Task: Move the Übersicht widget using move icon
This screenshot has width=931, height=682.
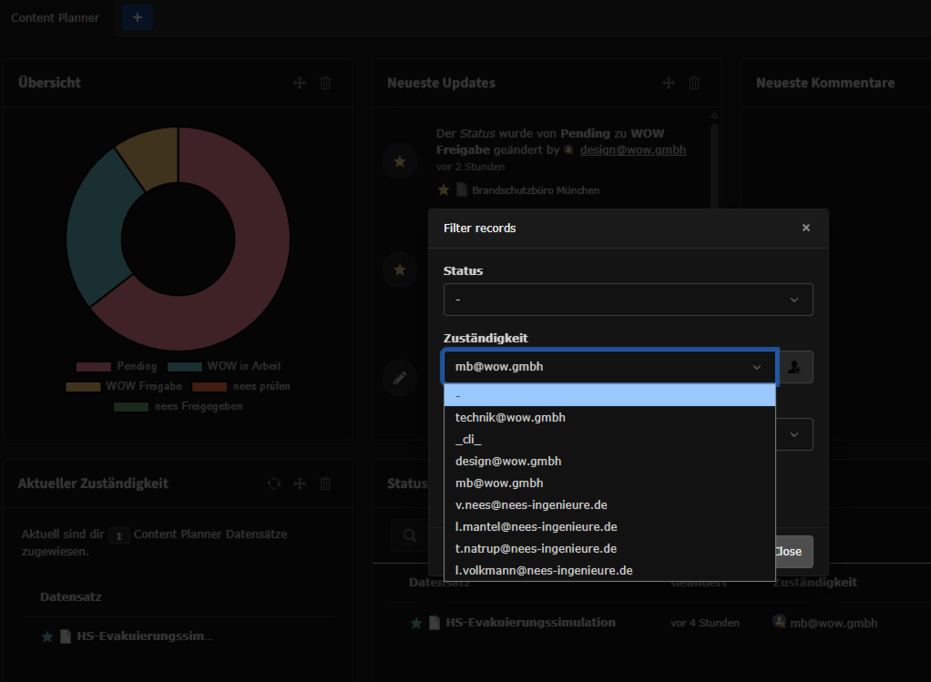Action: pos(299,83)
